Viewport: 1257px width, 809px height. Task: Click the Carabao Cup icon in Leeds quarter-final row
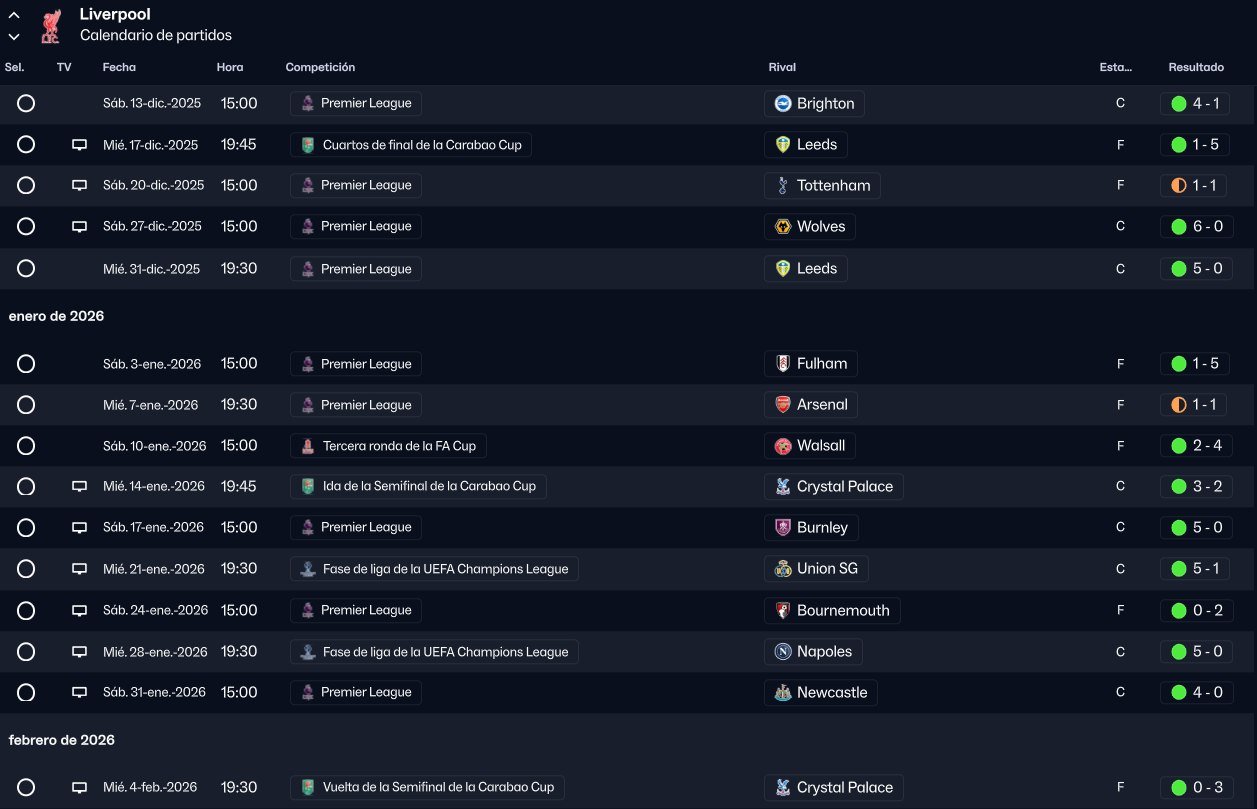pyautogui.click(x=308, y=145)
